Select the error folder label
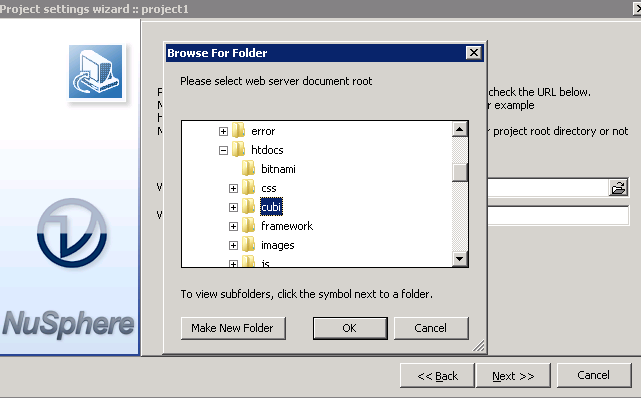This screenshot has width=641, height=398. 263,131
